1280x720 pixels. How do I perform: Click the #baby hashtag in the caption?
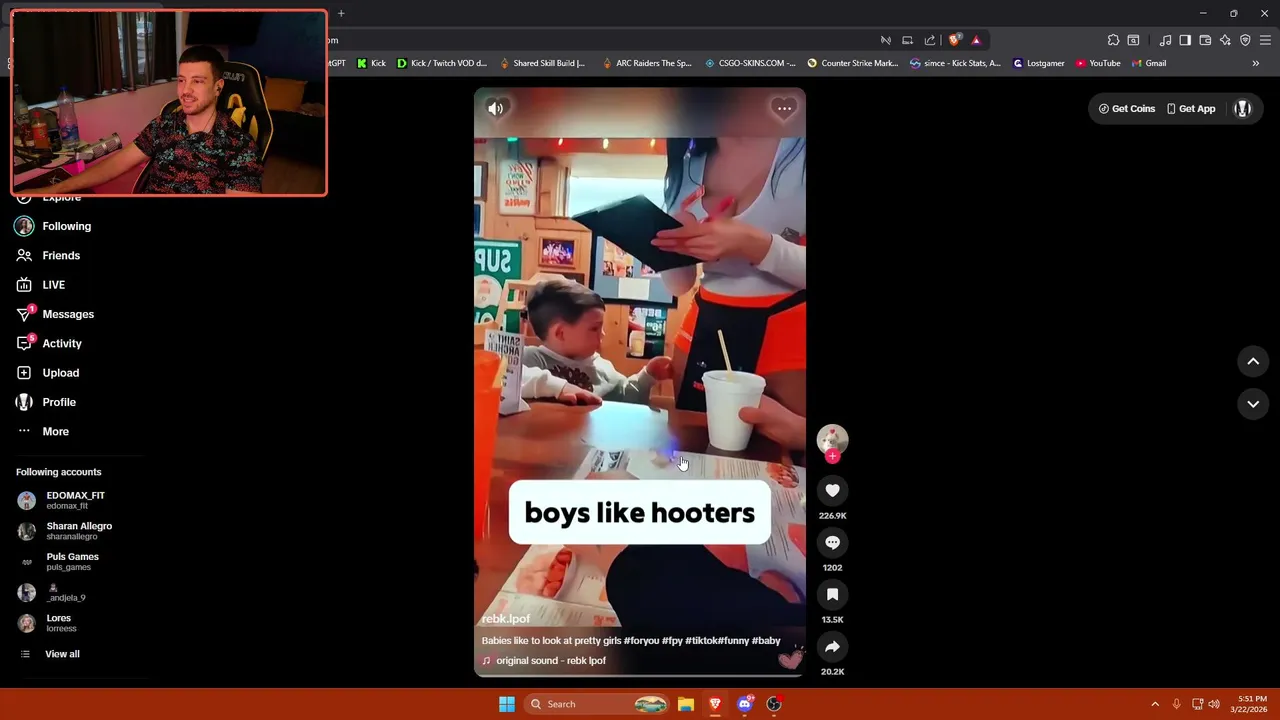tap(766, 641)
